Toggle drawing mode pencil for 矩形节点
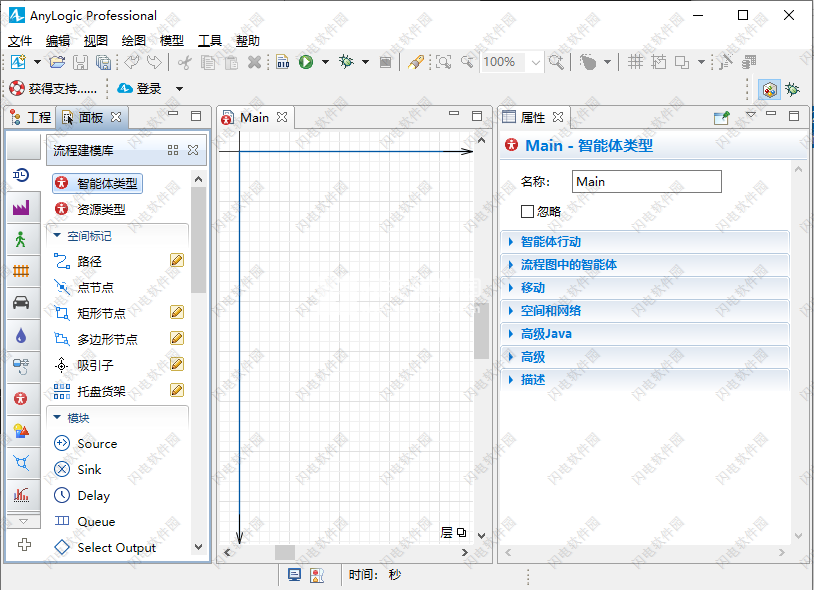 pos(177,312)
